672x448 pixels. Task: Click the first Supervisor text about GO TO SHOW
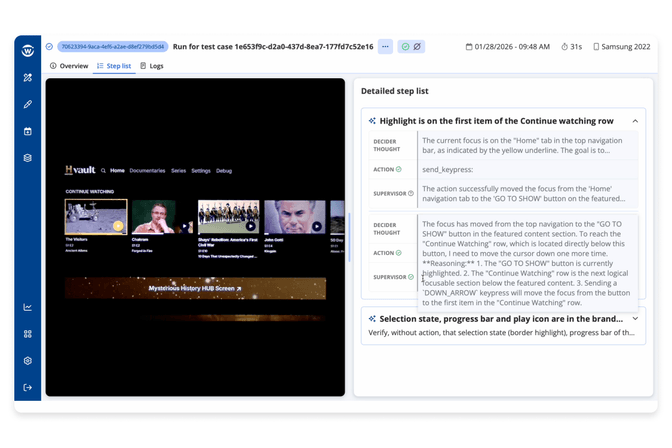coord(523,193)
